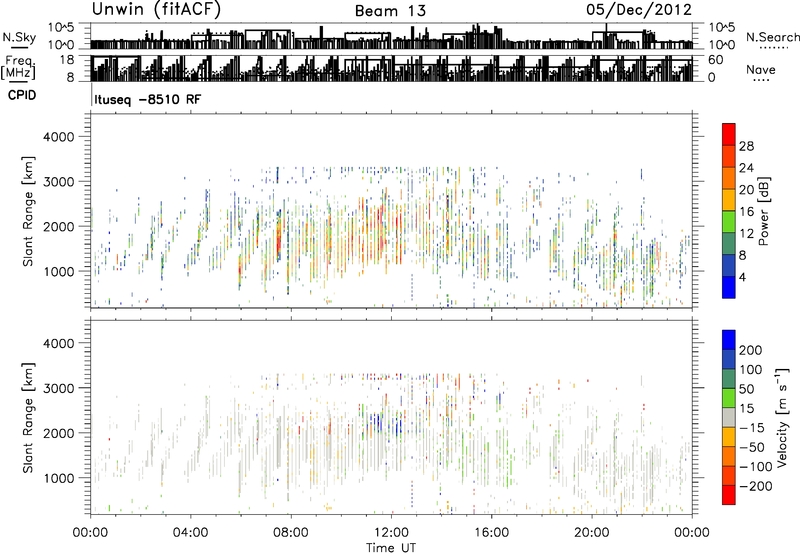
Task: Click the solid N.Sky line sample
Action: [x=19, y=47]
